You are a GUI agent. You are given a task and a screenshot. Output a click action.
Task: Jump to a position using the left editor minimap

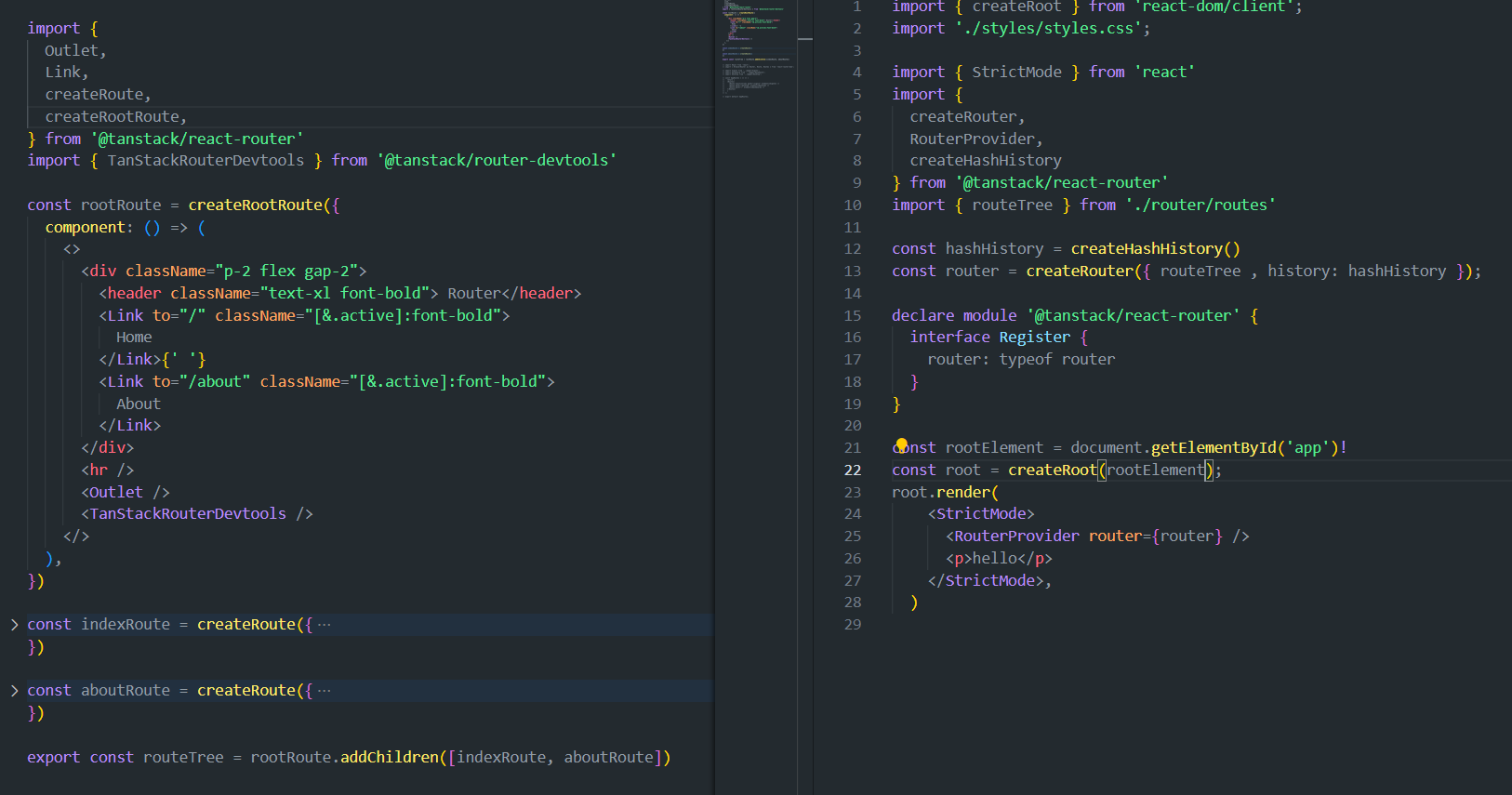[x=756, y=48]
